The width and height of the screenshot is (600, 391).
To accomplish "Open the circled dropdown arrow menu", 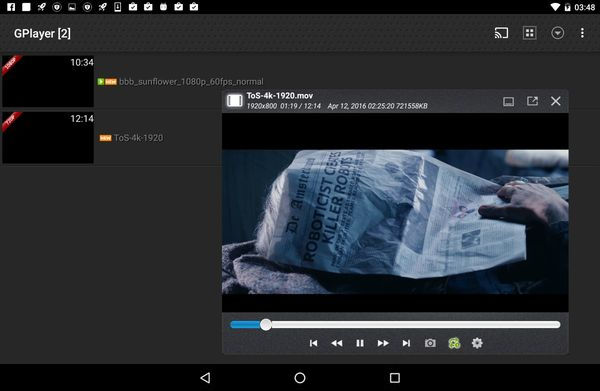I will coord(558,33).
